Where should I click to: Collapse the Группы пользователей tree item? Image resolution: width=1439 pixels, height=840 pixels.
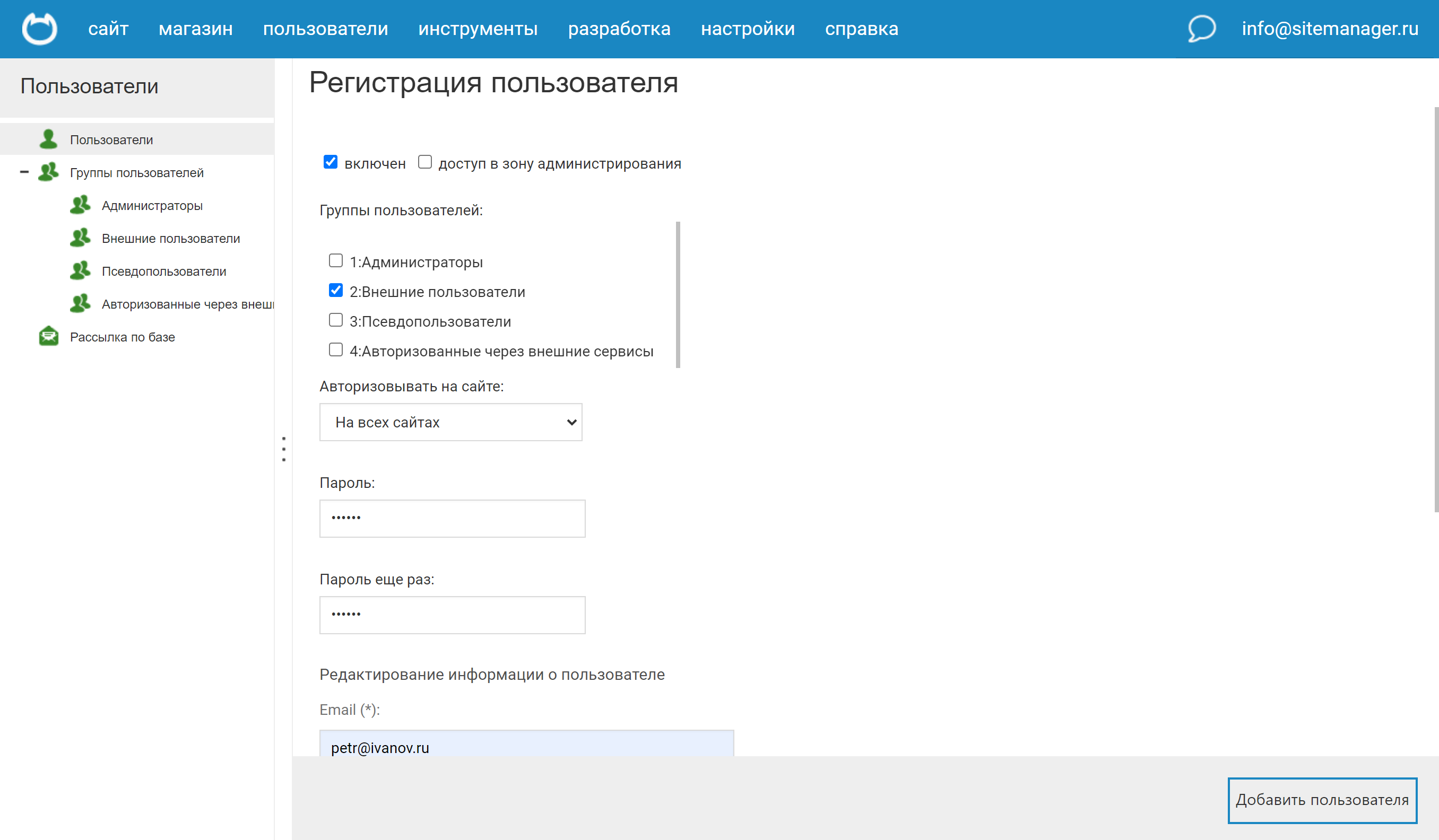pyautogui.click(x=24, y=172)
